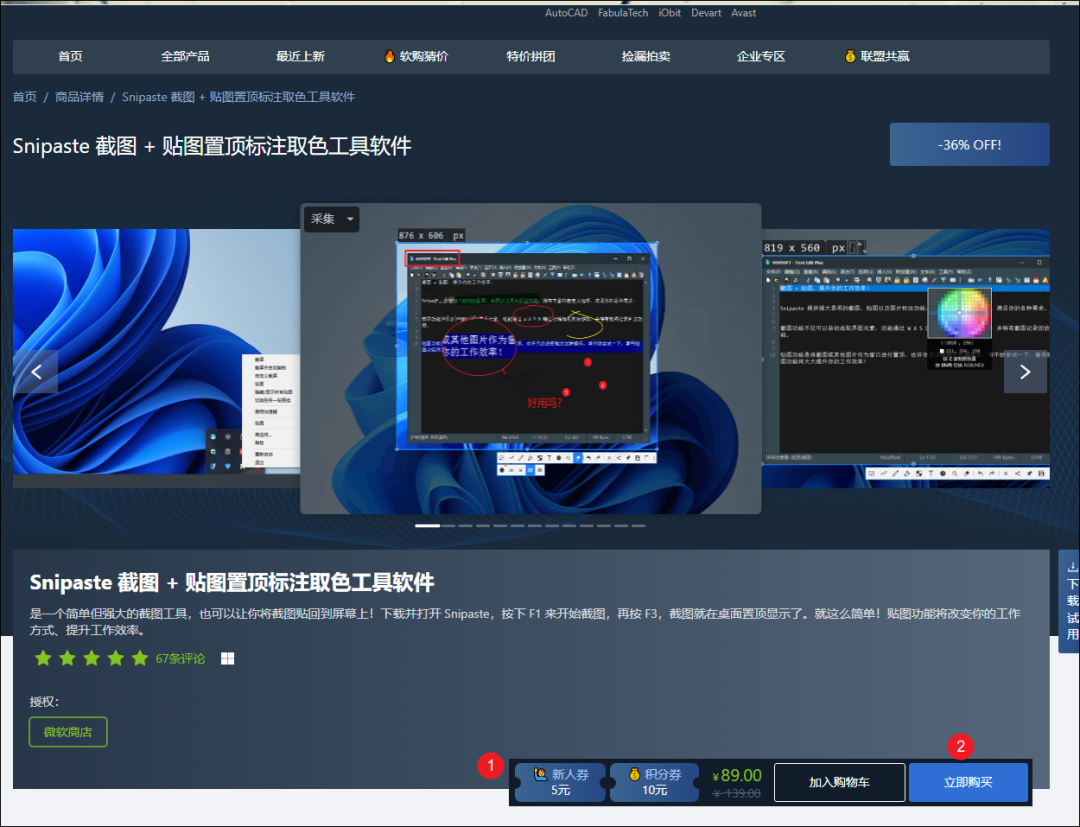Image resolution: width=1080 pixels, height=827 pixels.
Task: Click 立即购买 to buy now
Action: 968,782
